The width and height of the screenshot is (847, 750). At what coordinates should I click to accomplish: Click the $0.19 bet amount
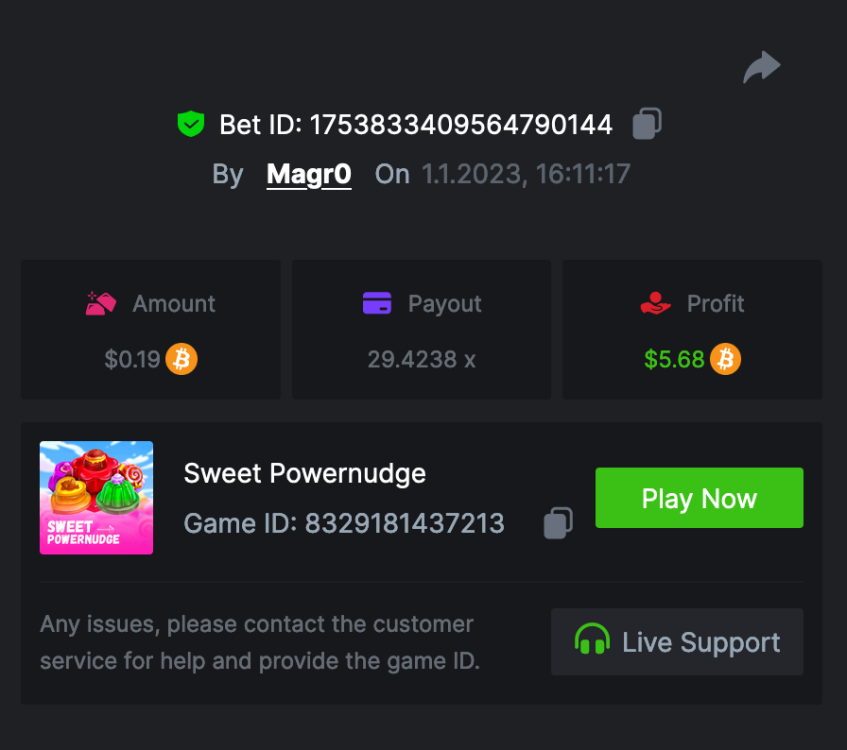point(132,359)
